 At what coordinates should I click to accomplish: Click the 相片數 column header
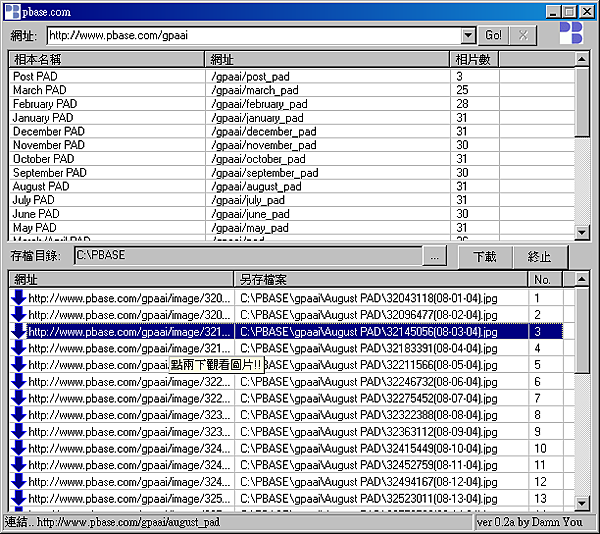pyautogui.click(x=474, y=59)
